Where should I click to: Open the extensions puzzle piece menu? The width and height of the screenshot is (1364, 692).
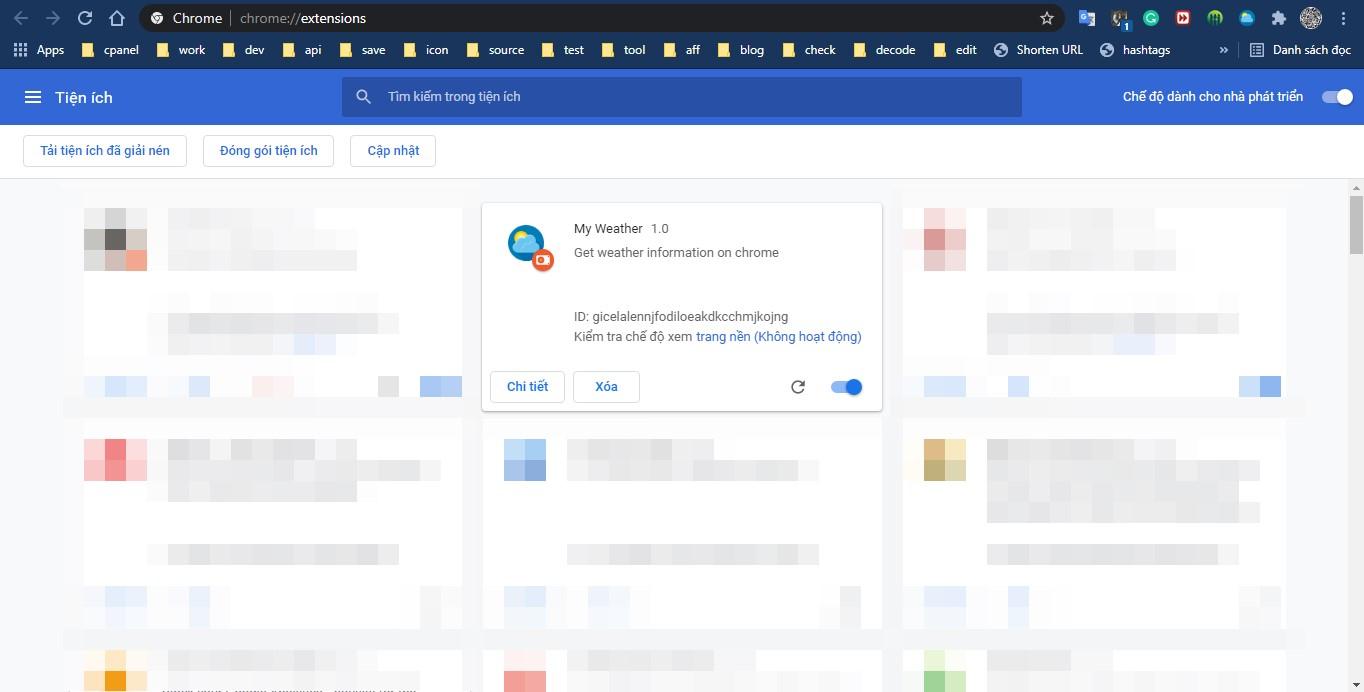tap(1278, 18)
